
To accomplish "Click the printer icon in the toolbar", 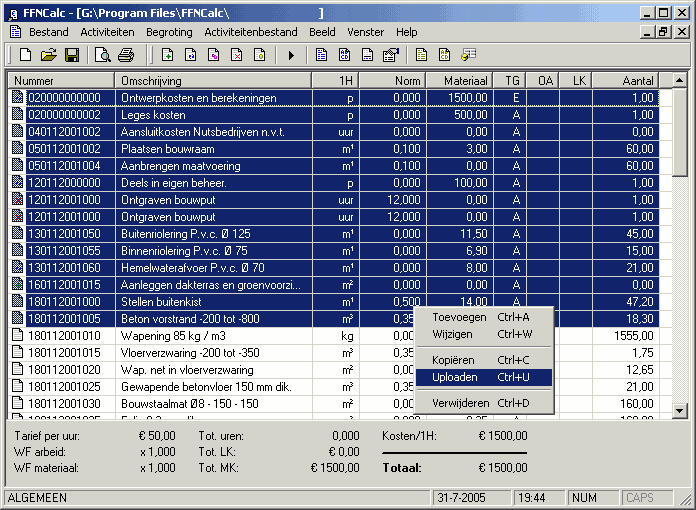I will [x=126, y=55].
